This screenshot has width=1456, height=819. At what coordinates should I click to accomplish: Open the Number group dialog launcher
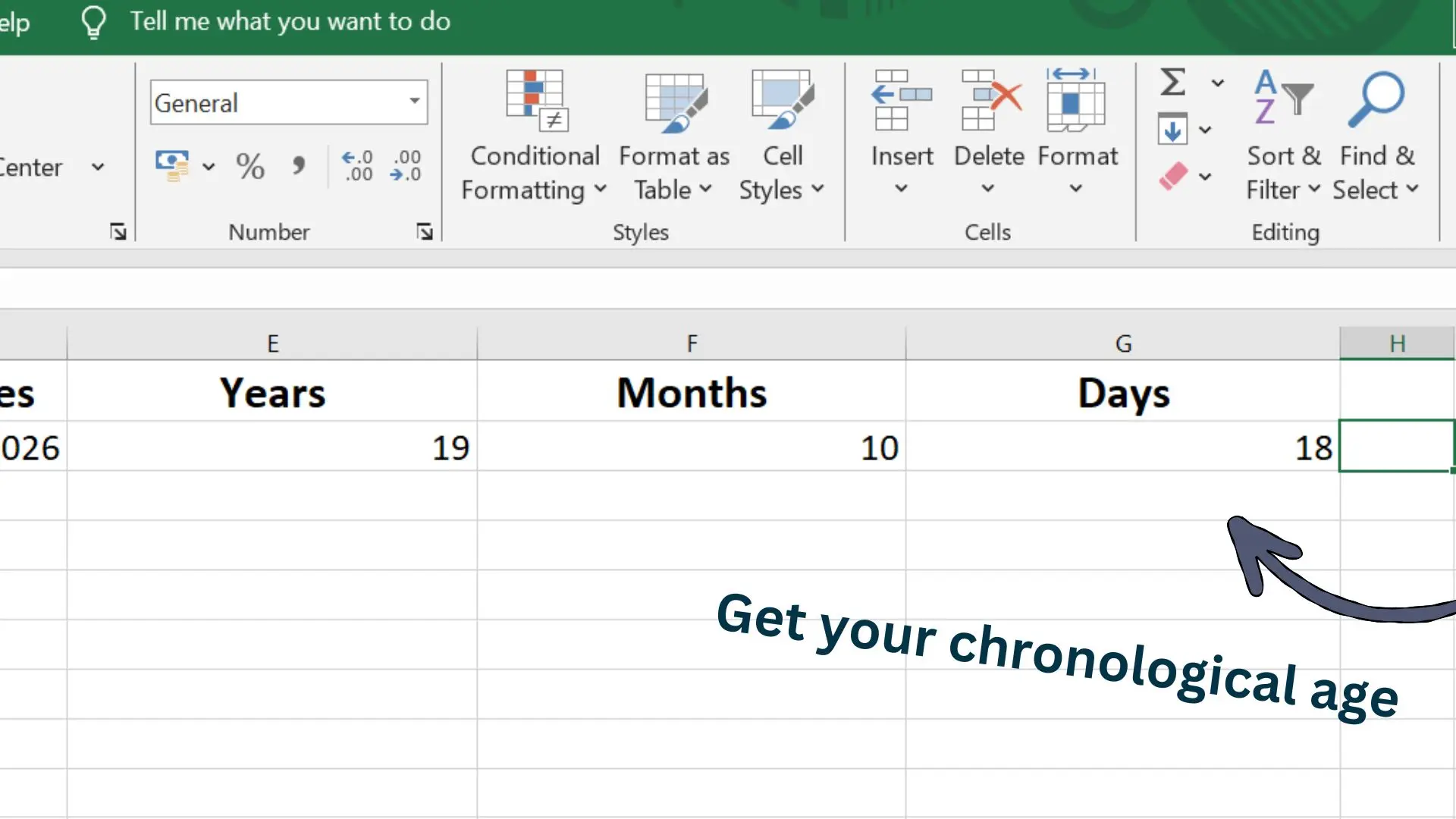[425, 232]
